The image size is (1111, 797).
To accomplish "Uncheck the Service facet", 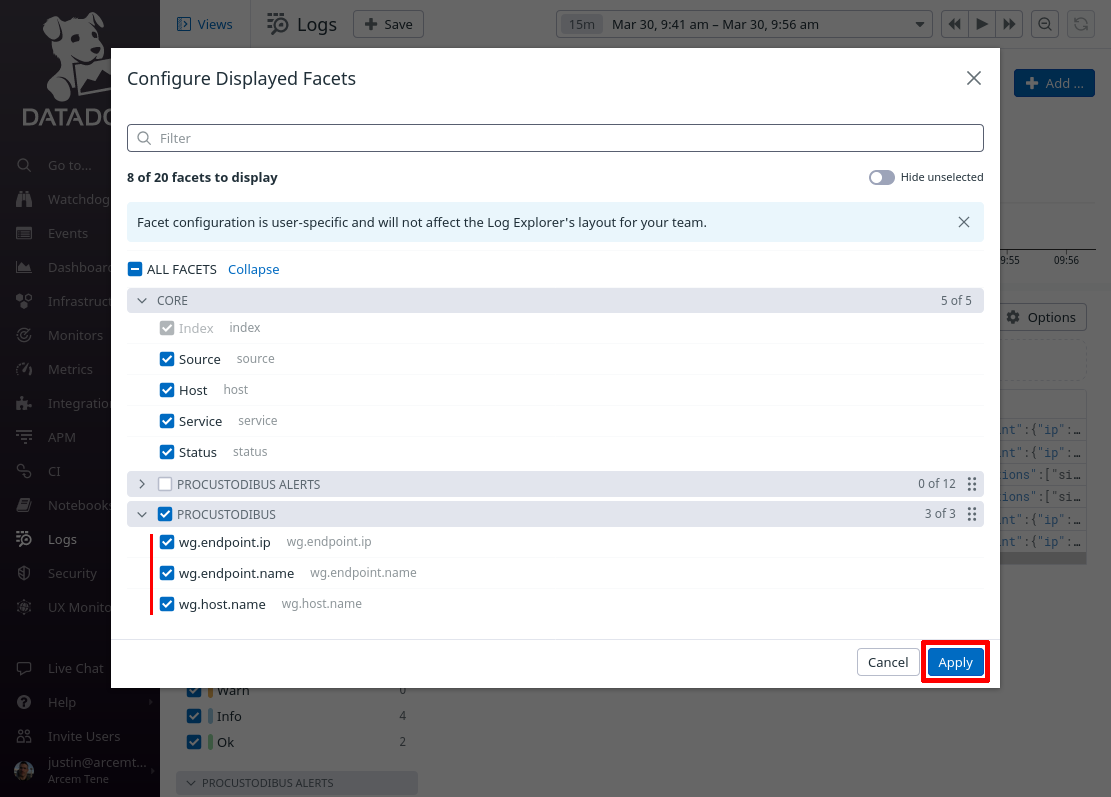I will point(167,421).
